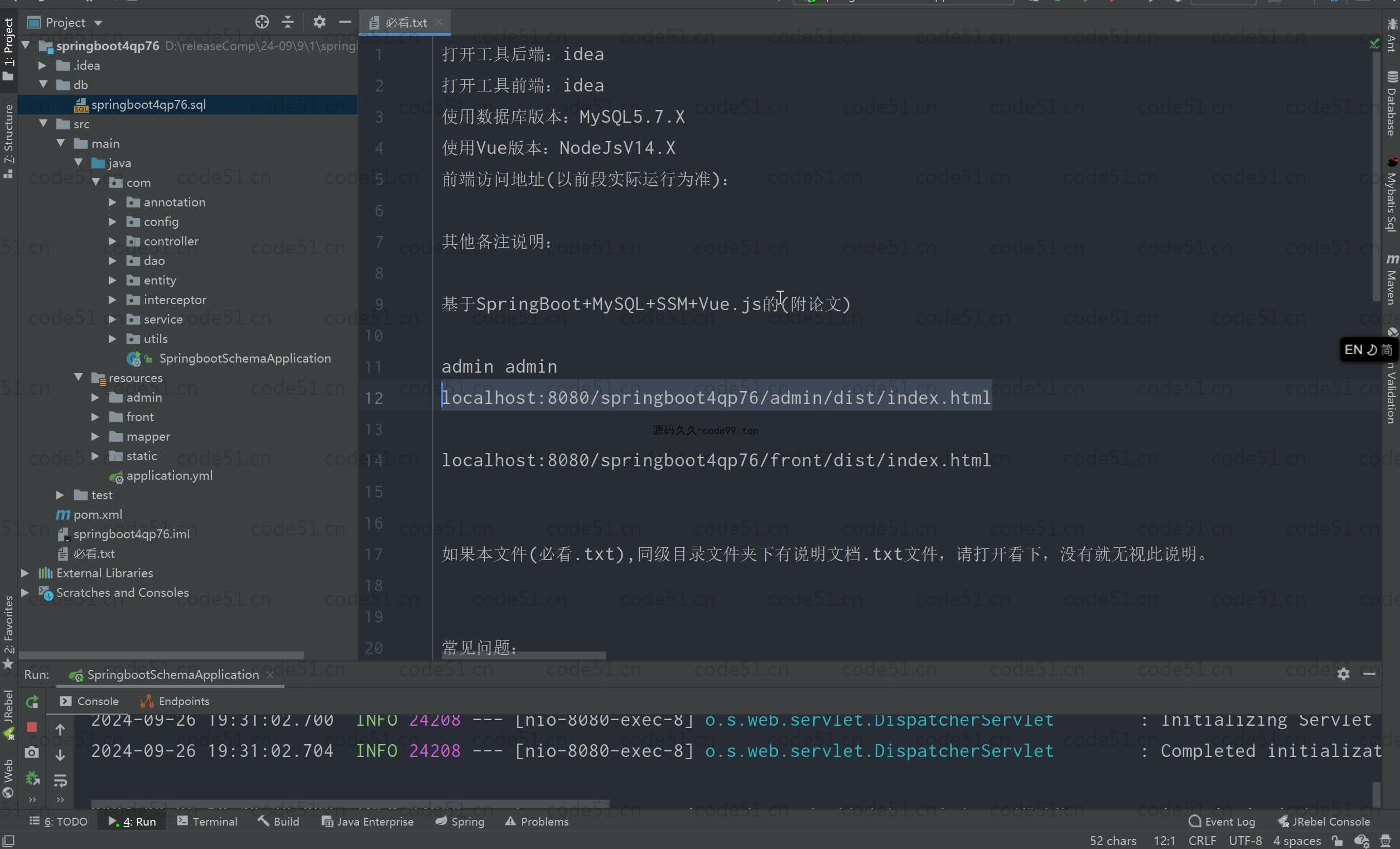Viewport: 1400px width, 849px height.
Task: Open the JRebel side tool window
Action: (8, 714)
